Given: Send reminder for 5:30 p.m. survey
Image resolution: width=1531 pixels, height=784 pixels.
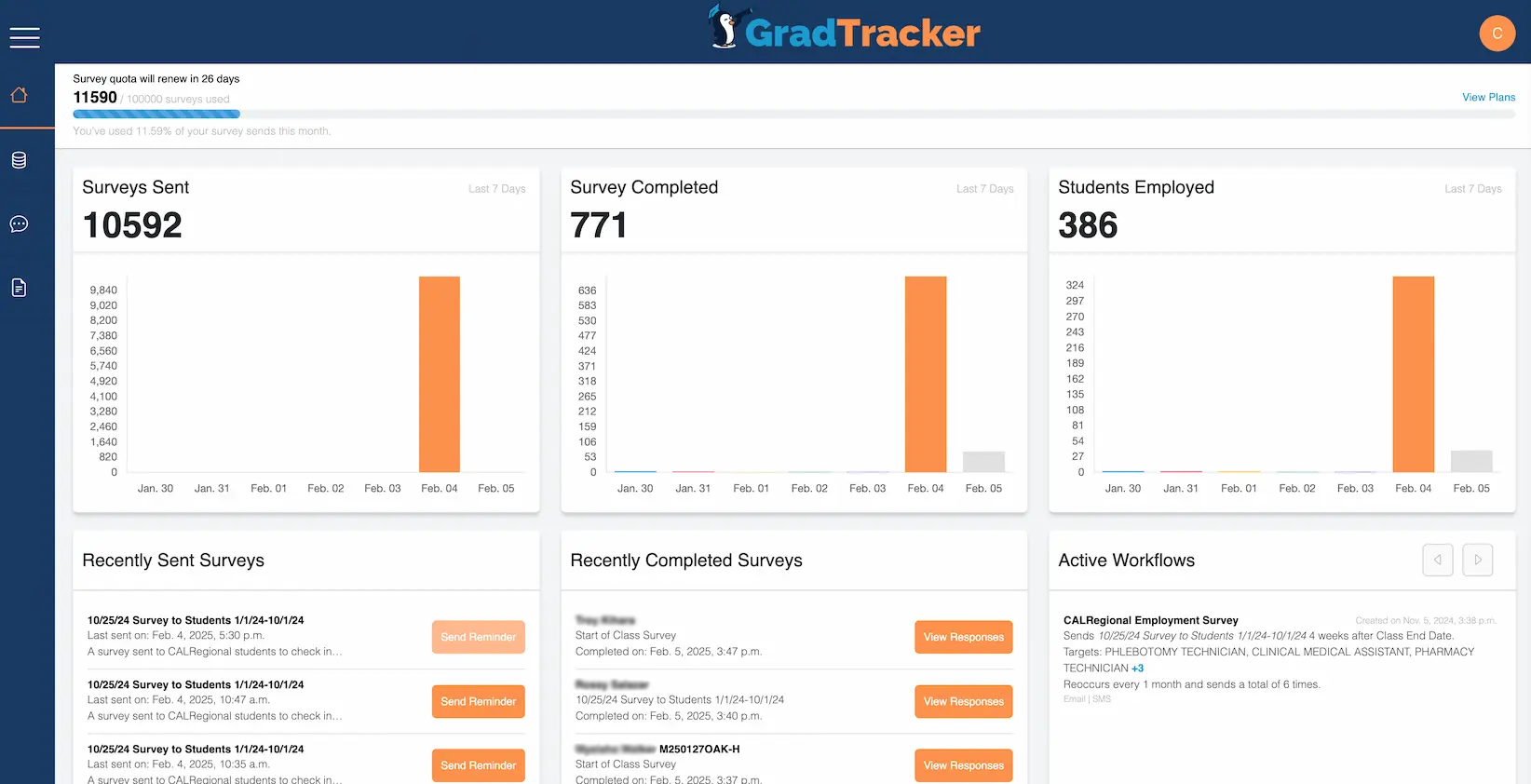Looking at the screenshot, I should click(x=478, y=637).
